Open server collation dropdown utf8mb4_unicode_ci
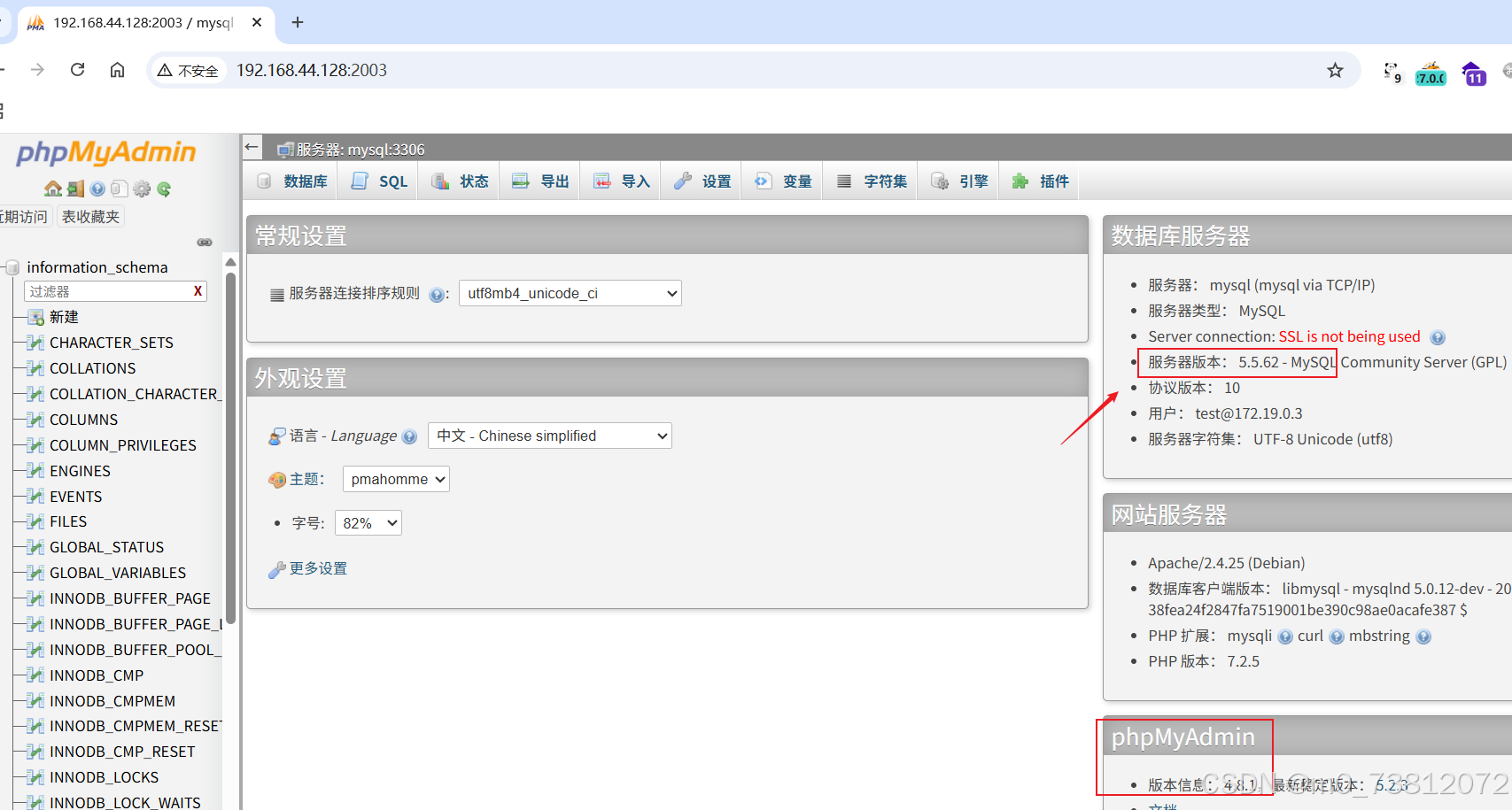This screenshot has height=810, width=1512. point(570,293)
